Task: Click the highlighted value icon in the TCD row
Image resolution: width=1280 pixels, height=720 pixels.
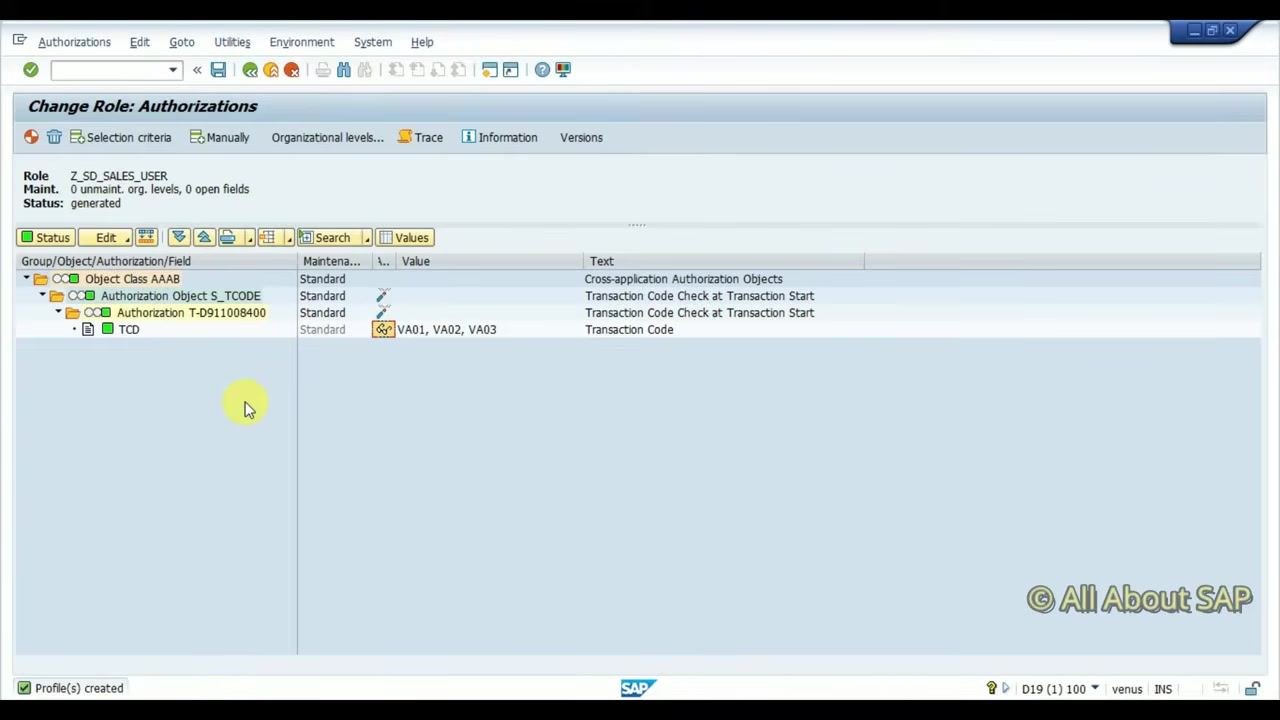Action: pos(384,329)
